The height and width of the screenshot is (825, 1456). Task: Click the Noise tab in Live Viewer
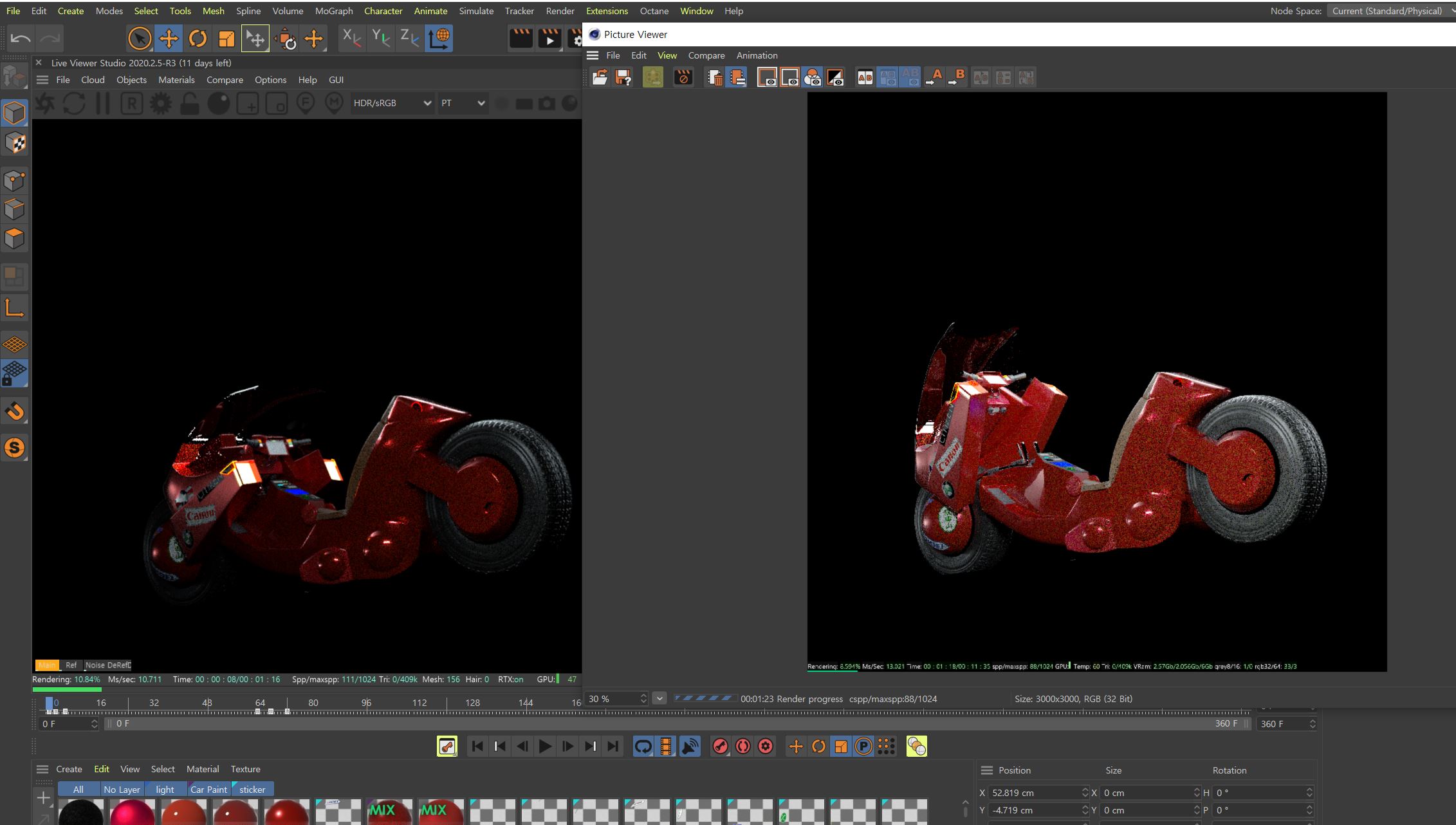click(95, 665)
